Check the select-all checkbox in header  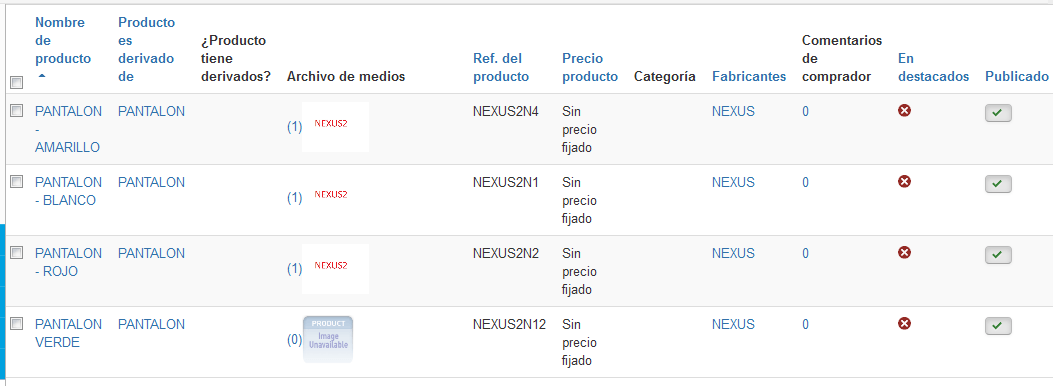(17, 83)
